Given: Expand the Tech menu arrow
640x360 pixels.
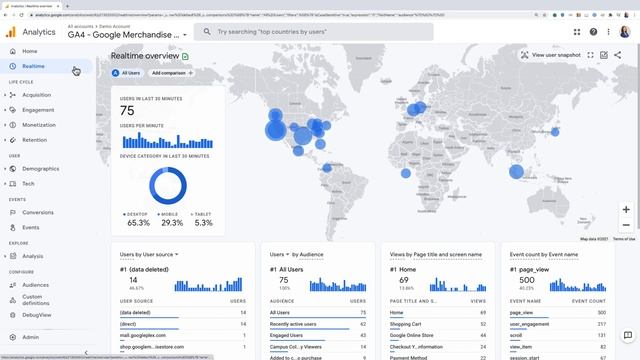Looking at the screenshot, I should pos(5,184).
